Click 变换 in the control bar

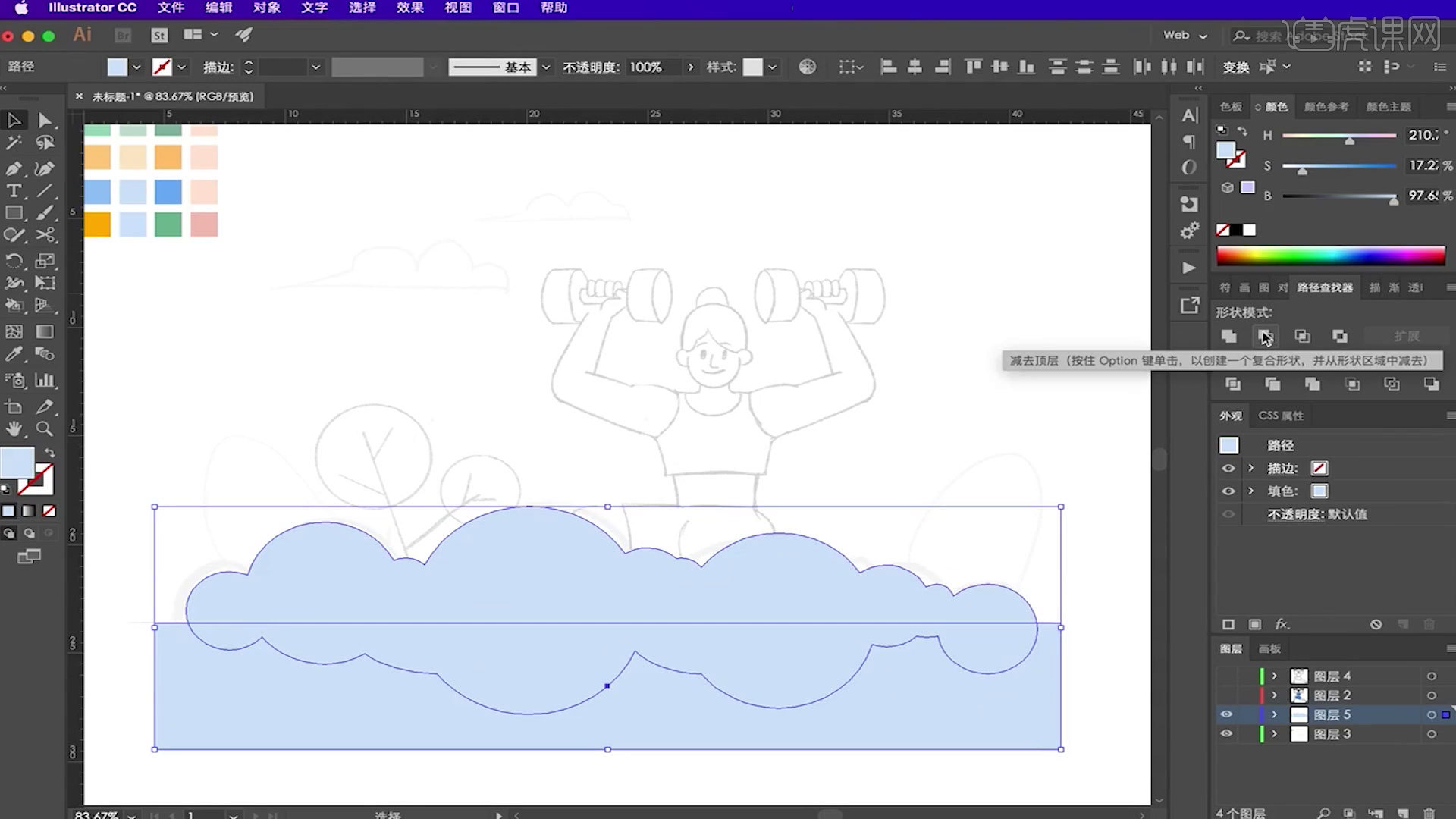tap(1236, 67)
